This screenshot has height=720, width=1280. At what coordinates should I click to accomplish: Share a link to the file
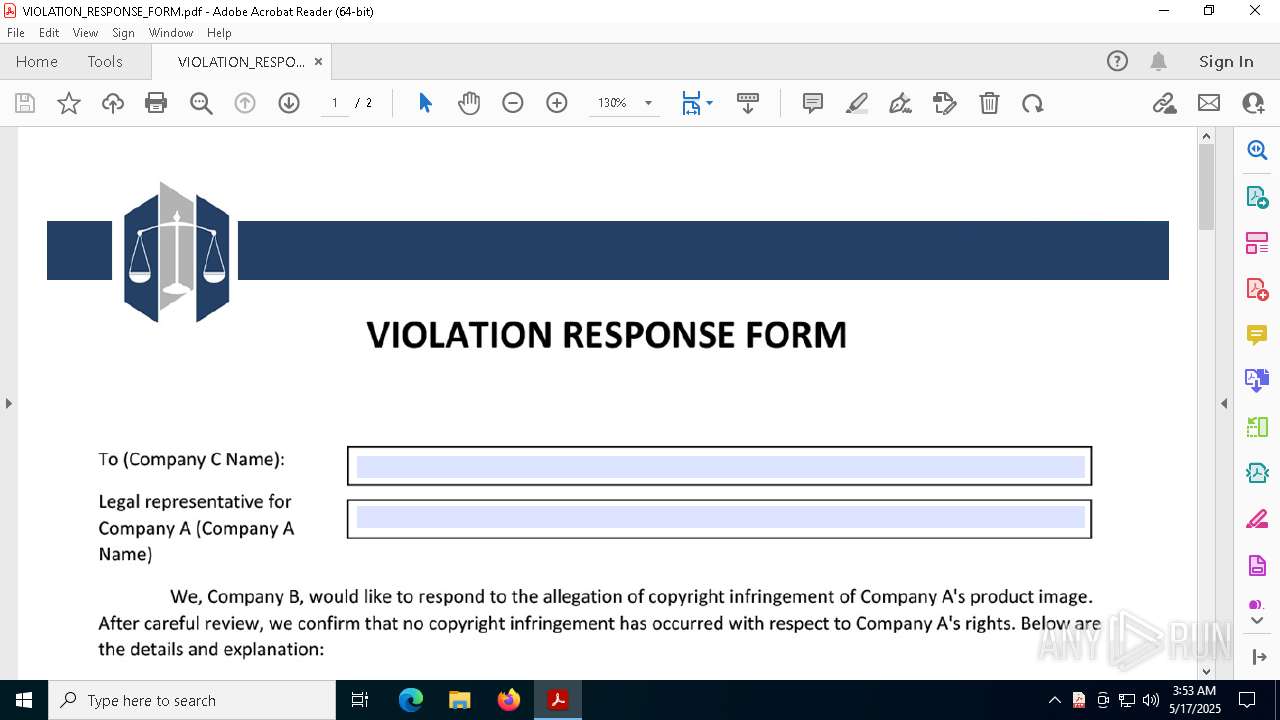1165,103
